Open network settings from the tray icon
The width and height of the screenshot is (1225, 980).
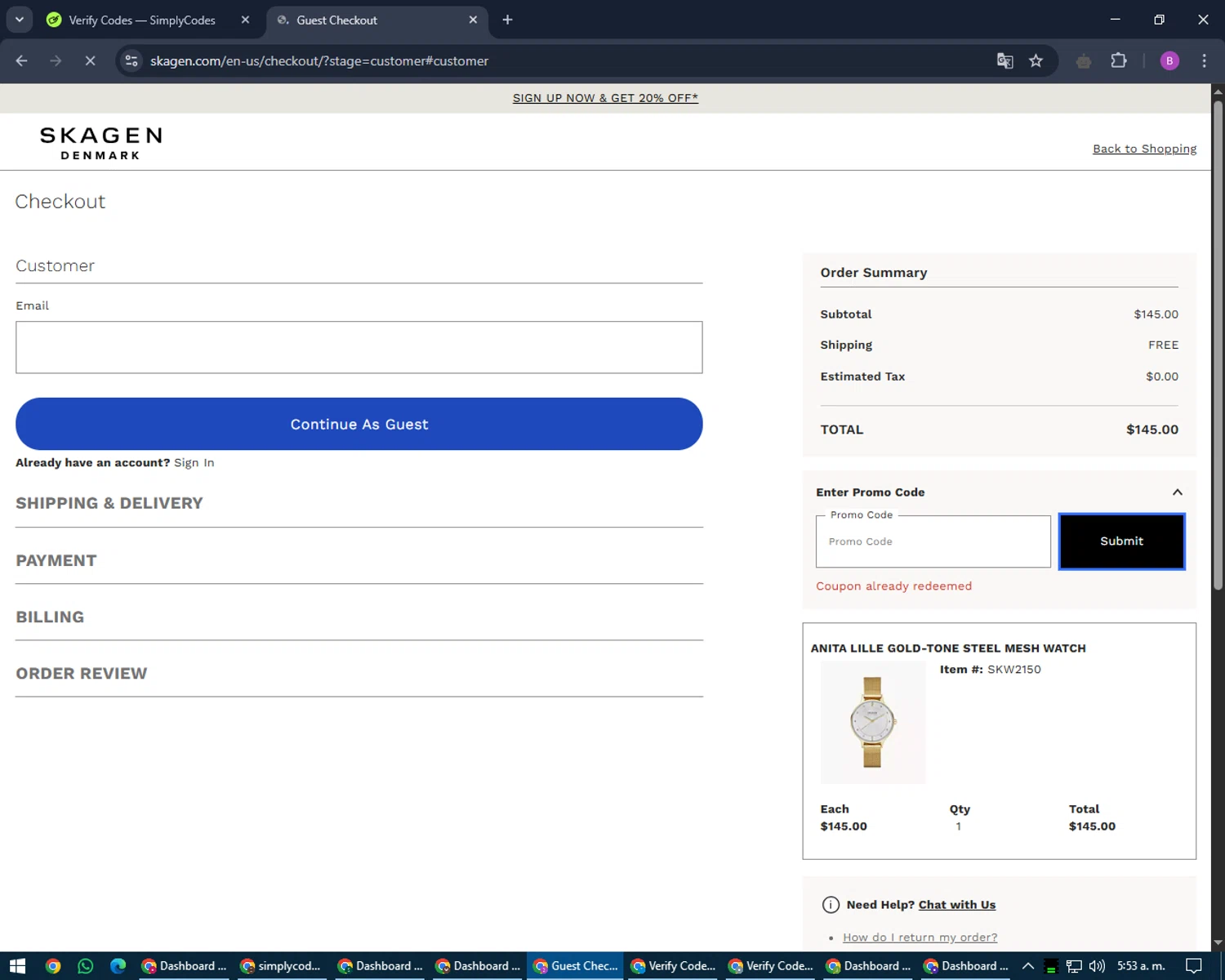(1074, 966)
